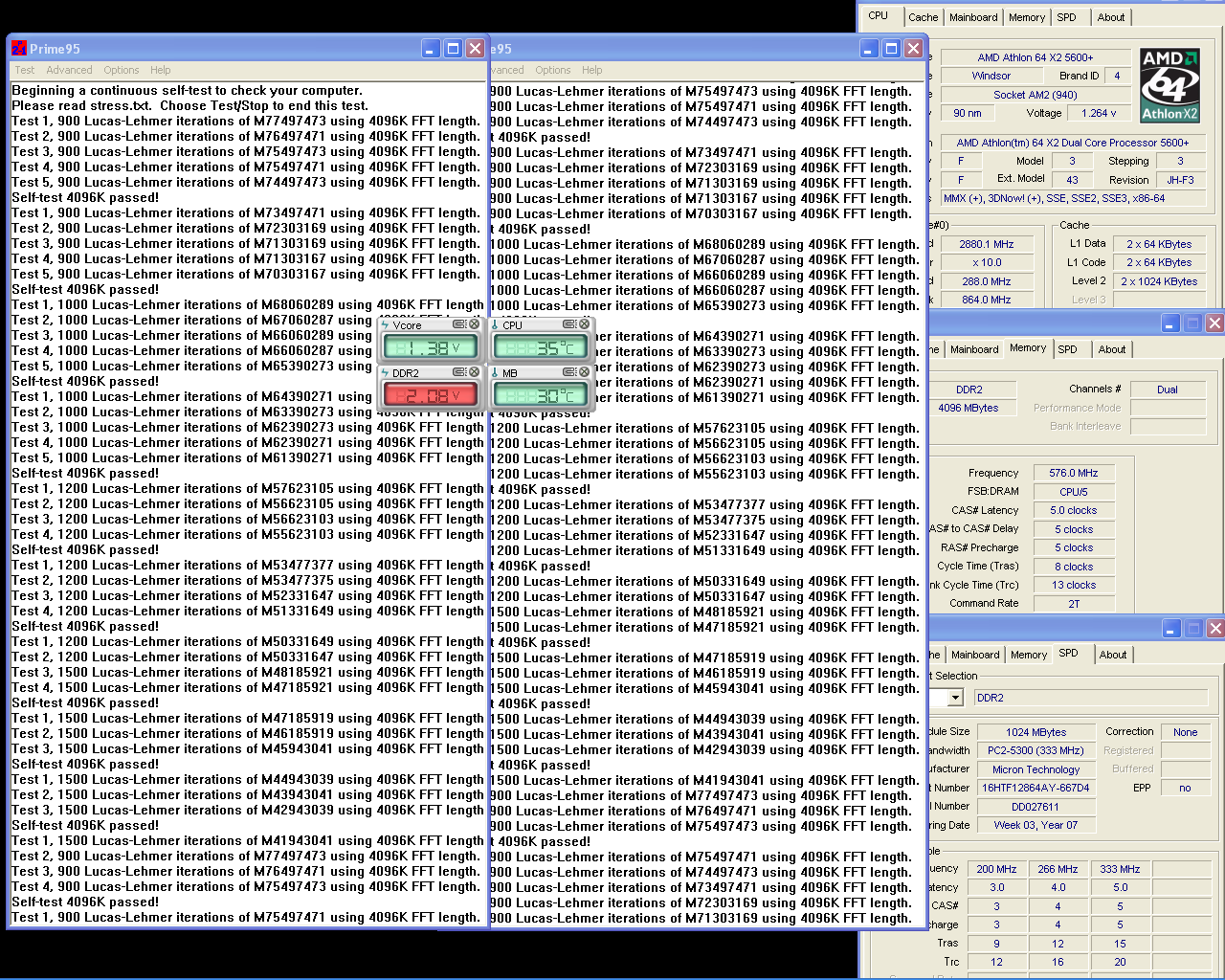Minimize the bottom CPU-Z SPD window
This screenshot has width=1225, height=980.
click(x=1170, y=628)
